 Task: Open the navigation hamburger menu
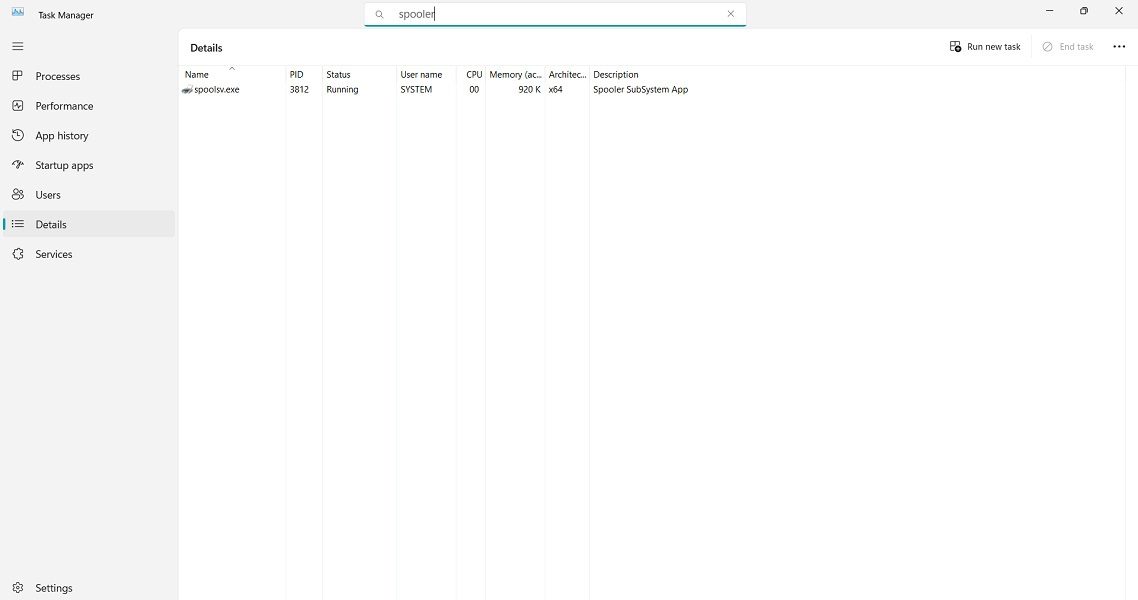pos(17,46)
